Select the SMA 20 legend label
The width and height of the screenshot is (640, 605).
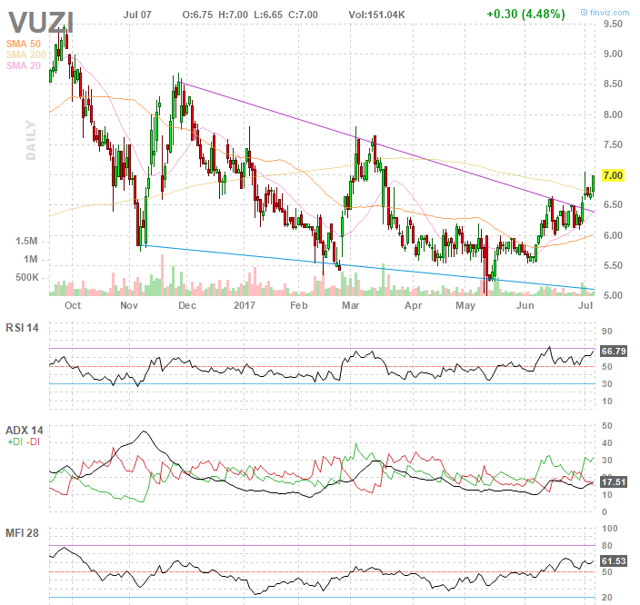(x=23, y=65)
